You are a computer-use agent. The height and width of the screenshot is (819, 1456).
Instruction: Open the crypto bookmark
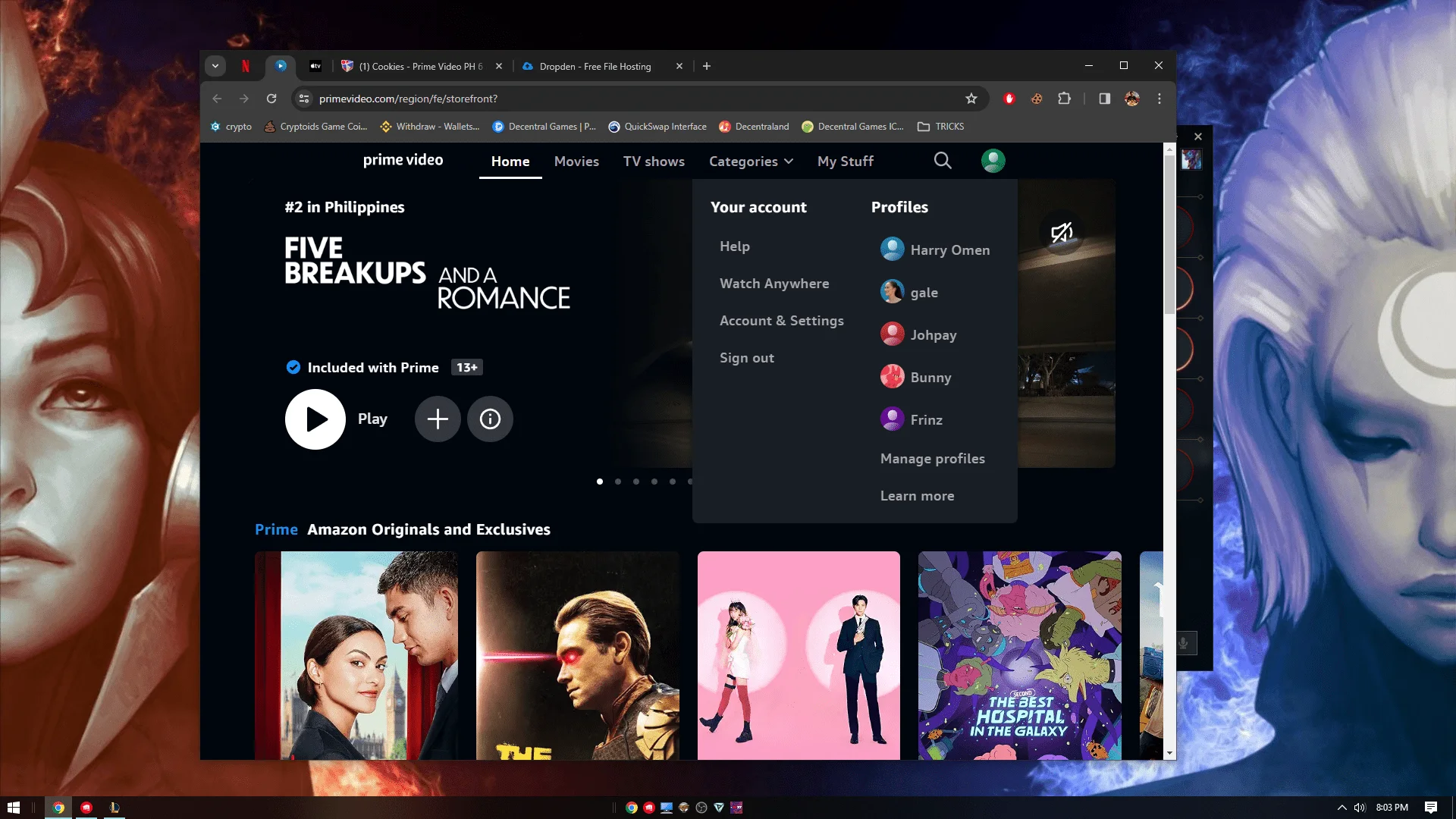[x=231, y=127]
